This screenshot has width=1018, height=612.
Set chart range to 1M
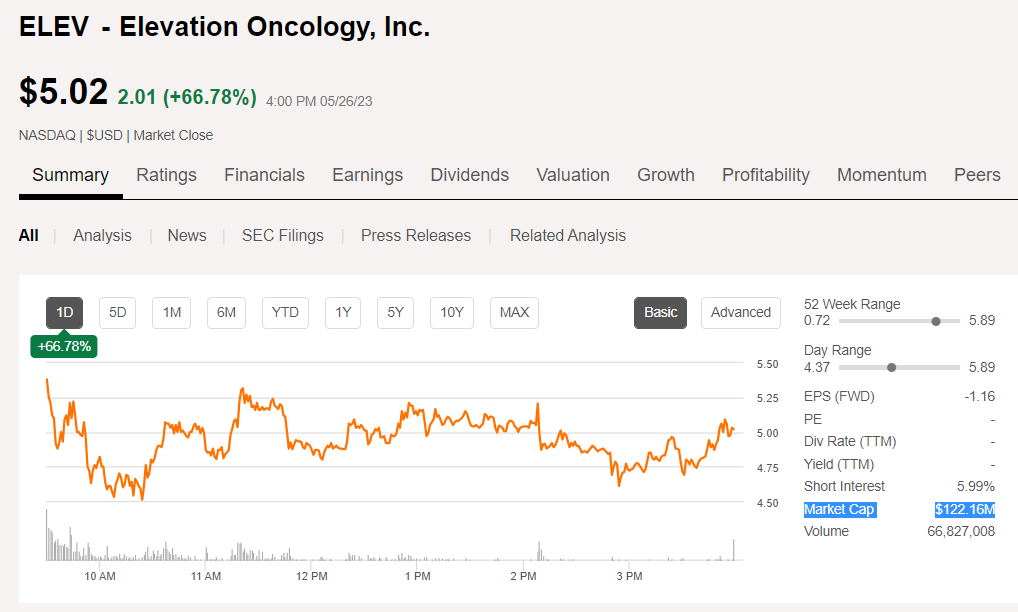pos(172,312)
